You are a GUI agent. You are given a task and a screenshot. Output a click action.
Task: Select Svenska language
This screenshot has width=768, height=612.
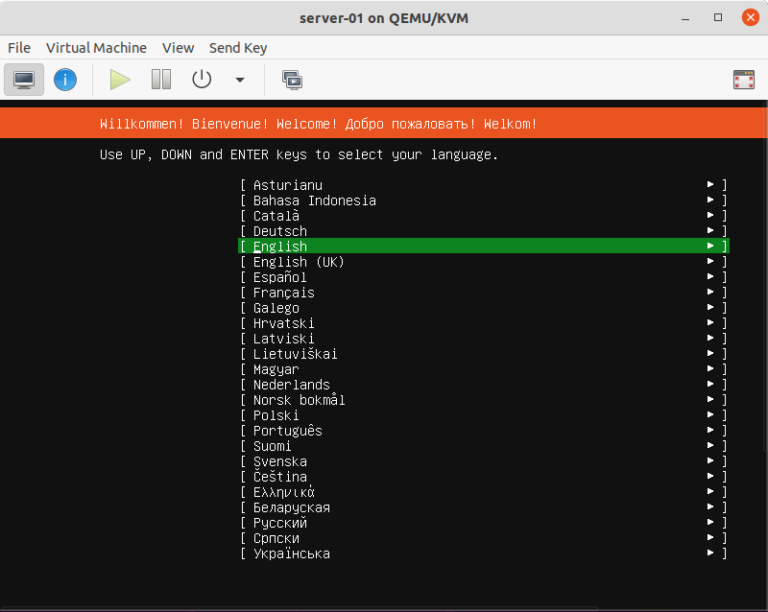point(483,461)
